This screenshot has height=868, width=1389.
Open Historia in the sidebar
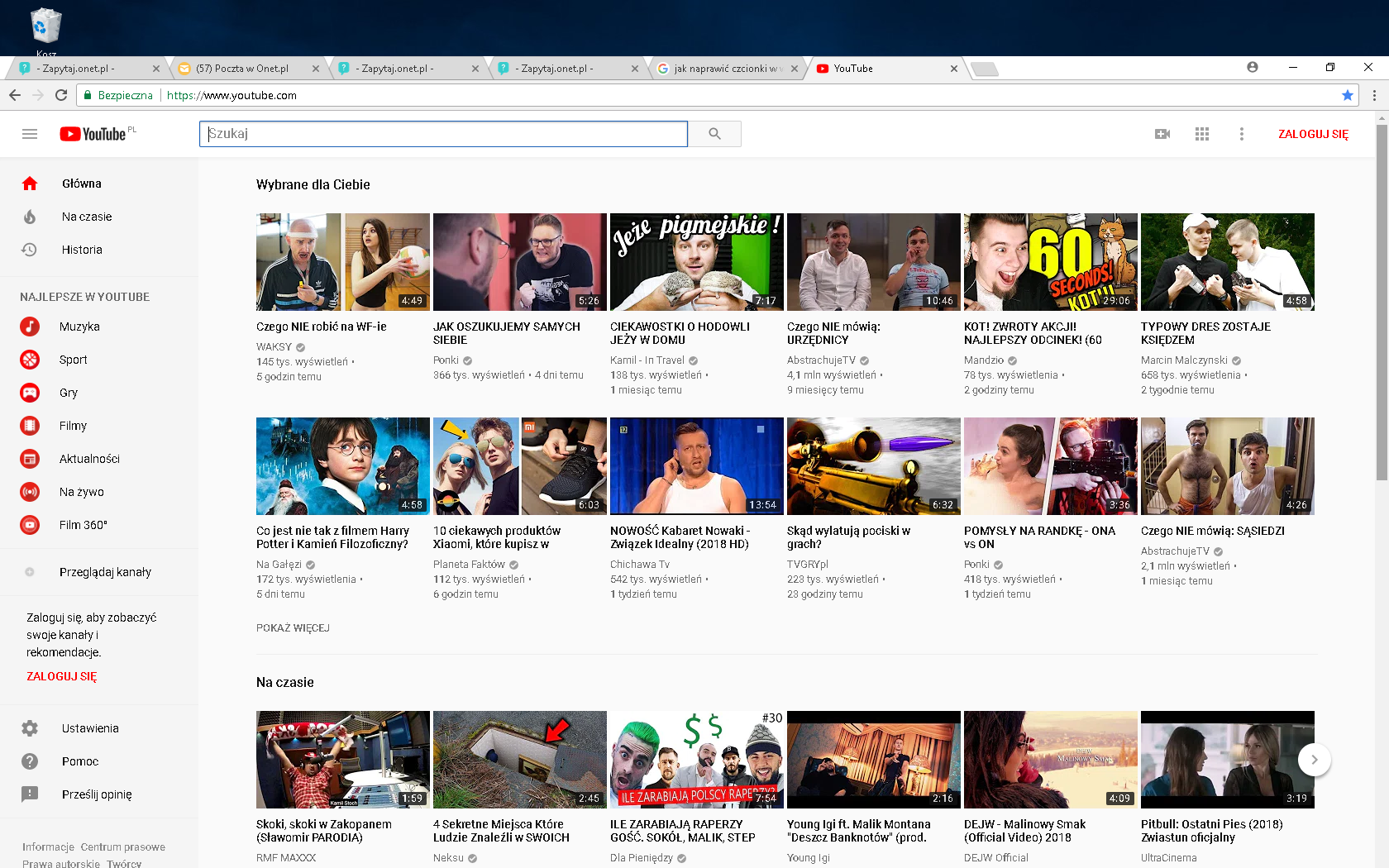[x=81, y=250]
